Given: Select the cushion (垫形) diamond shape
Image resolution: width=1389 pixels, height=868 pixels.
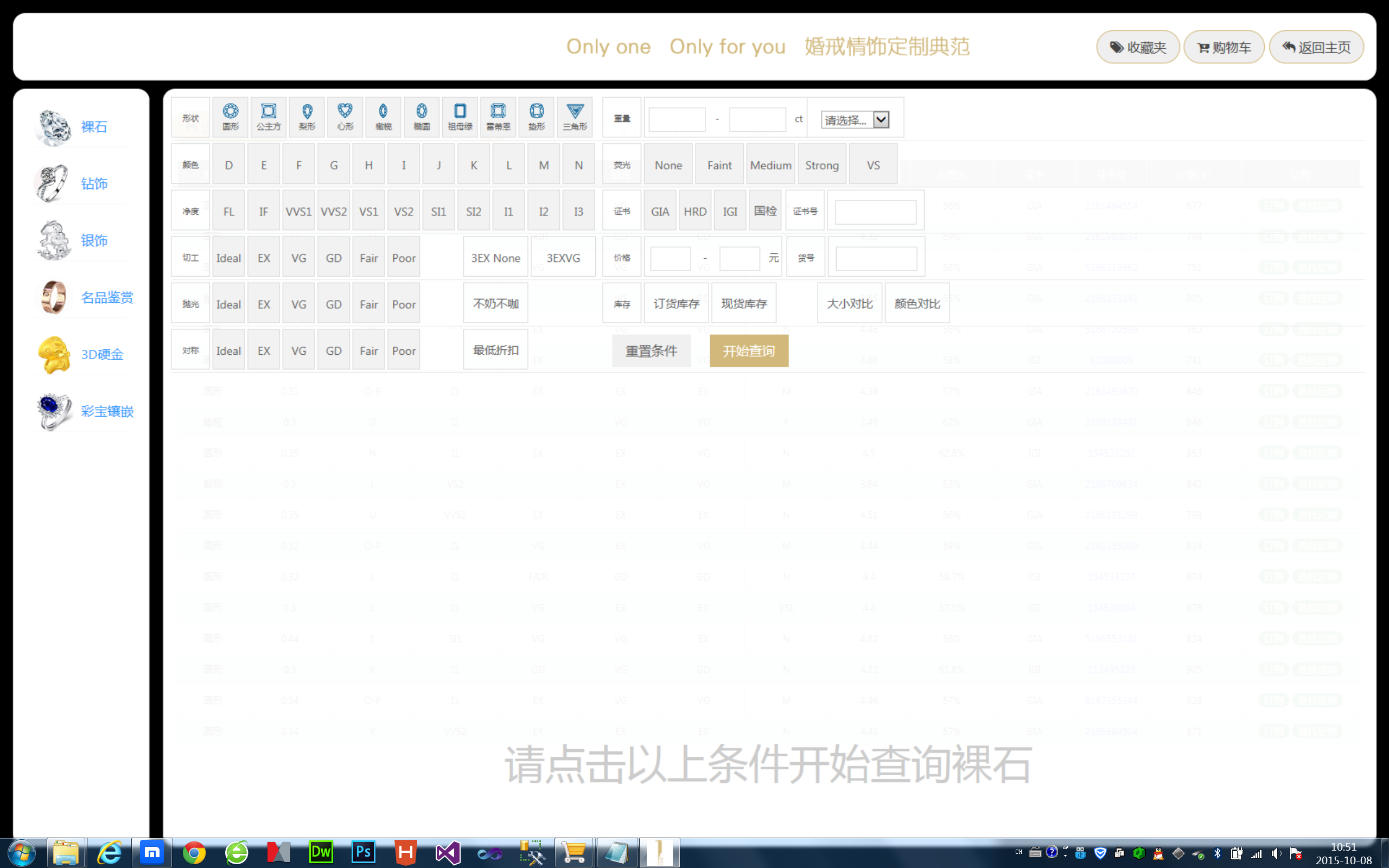Looking at the screenshot, I should tap(537, 117).
